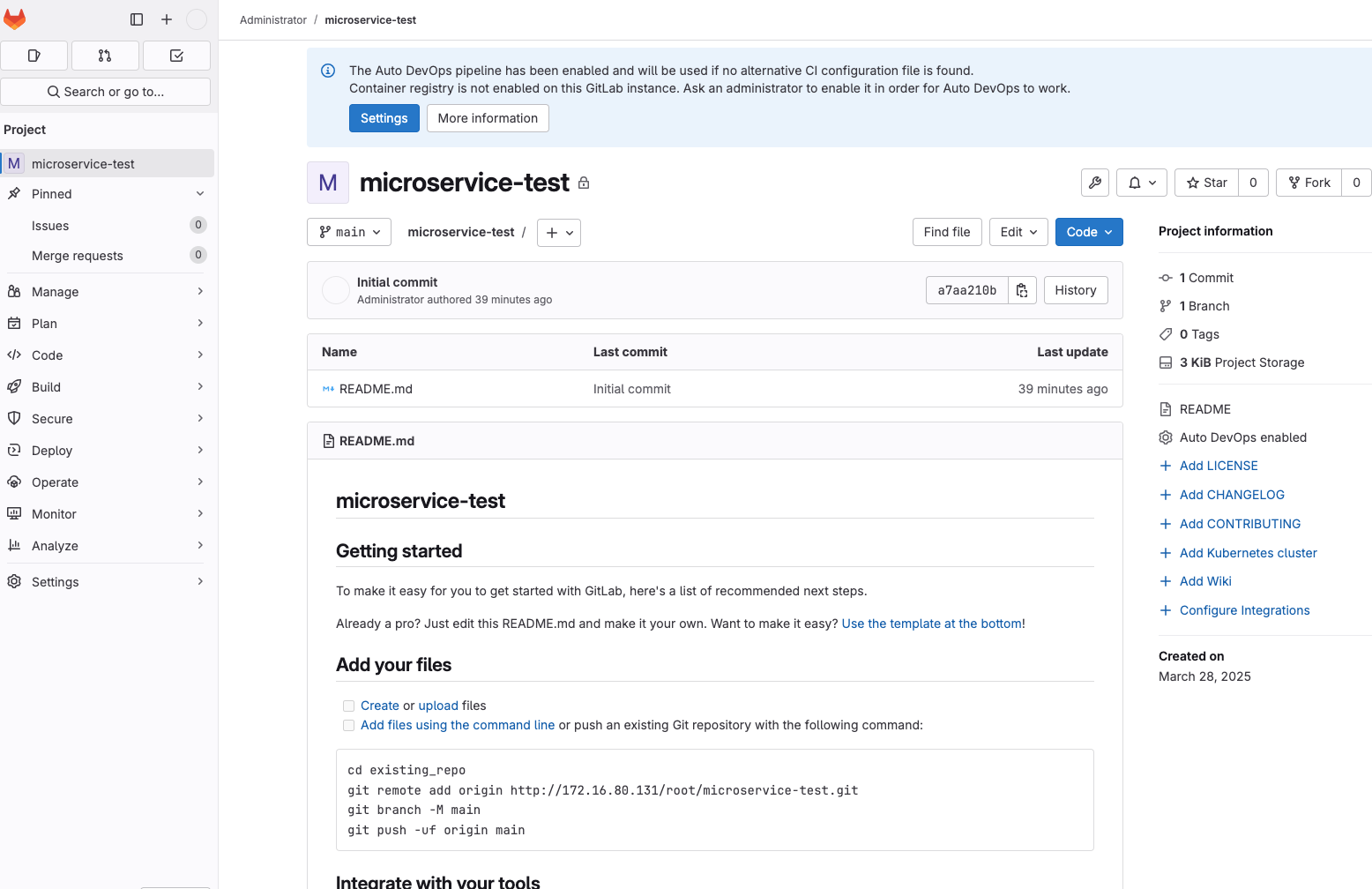This screenshot has height=889, width=1372.
Task: Expand the blue Code dropdown button
Action: (x=1089, y=232)
